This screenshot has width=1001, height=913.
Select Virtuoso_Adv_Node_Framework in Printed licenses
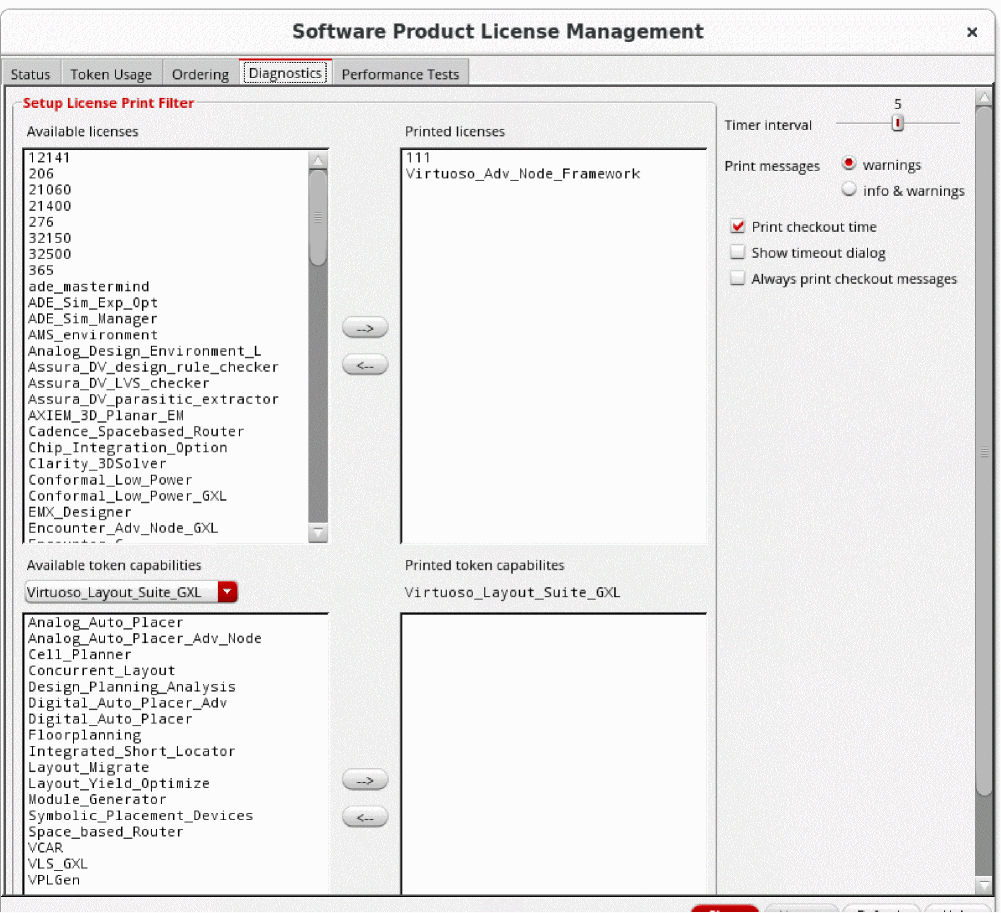(522, 174)
